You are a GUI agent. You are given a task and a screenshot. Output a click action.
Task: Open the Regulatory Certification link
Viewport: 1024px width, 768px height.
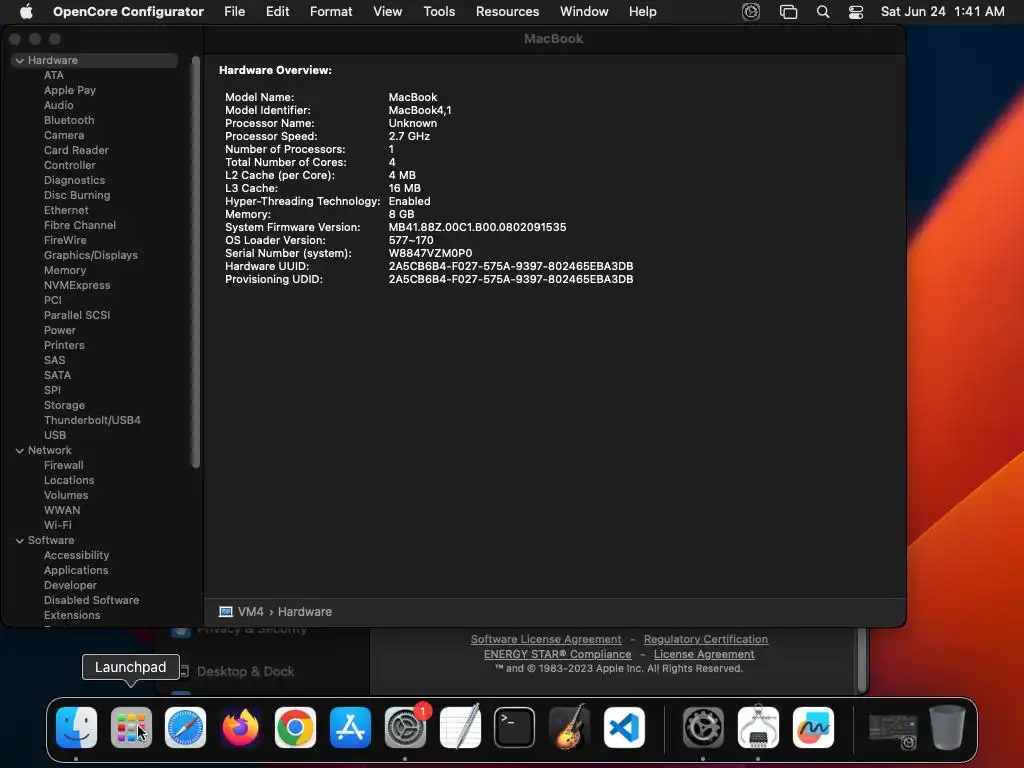tap(706, 639)
